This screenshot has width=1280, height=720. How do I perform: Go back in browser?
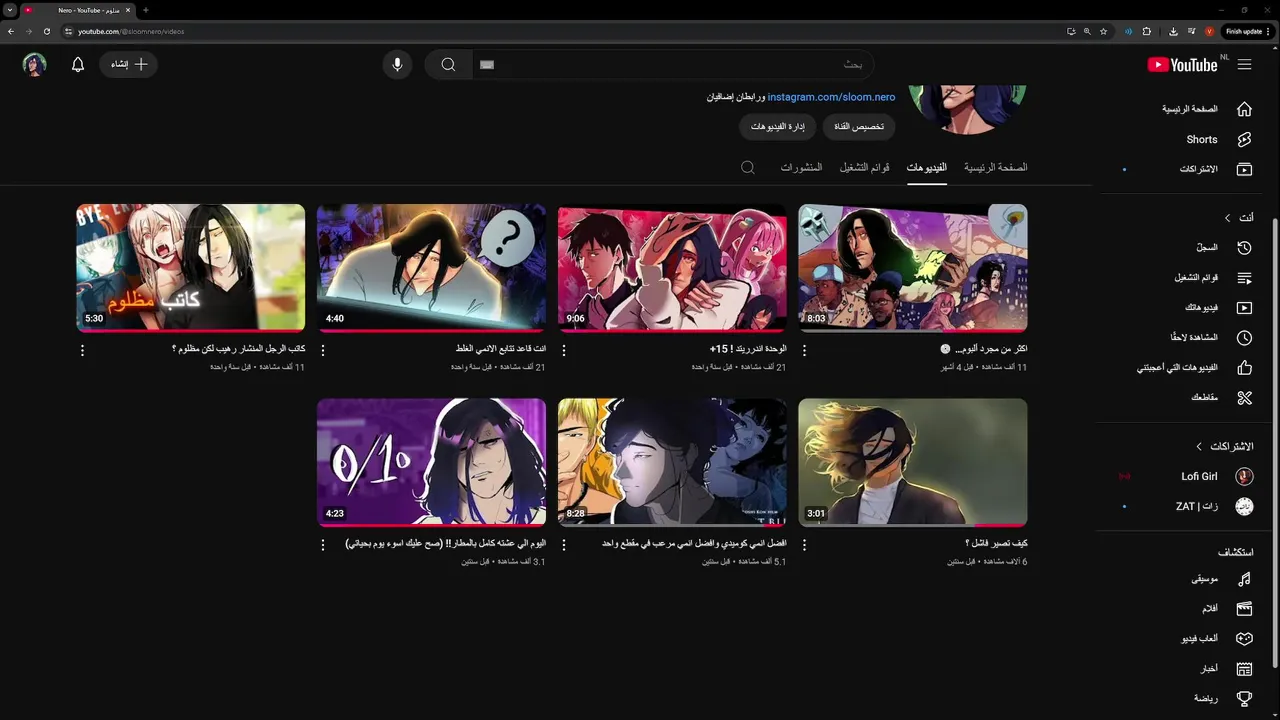(11, 31)
